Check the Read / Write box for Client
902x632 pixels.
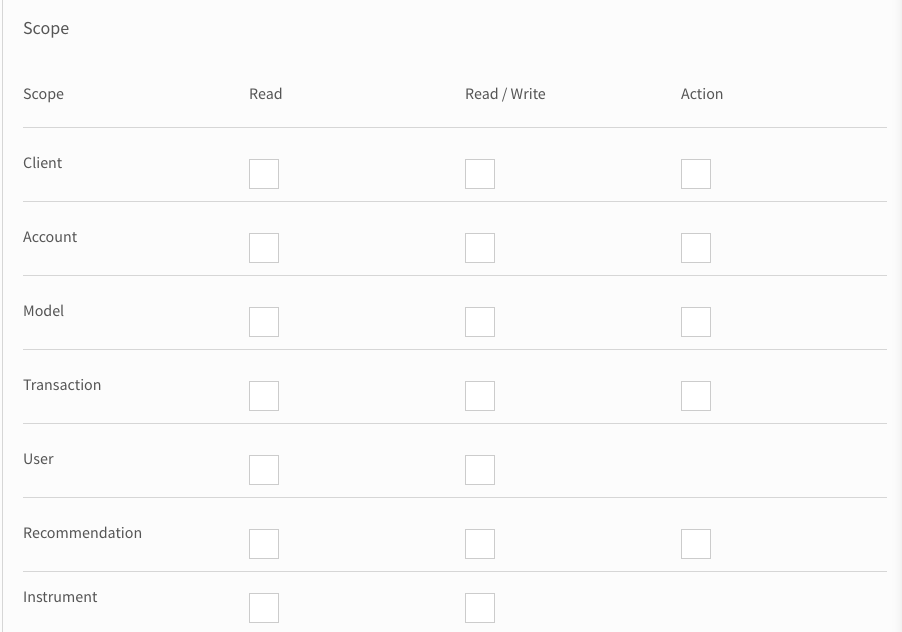479,173
